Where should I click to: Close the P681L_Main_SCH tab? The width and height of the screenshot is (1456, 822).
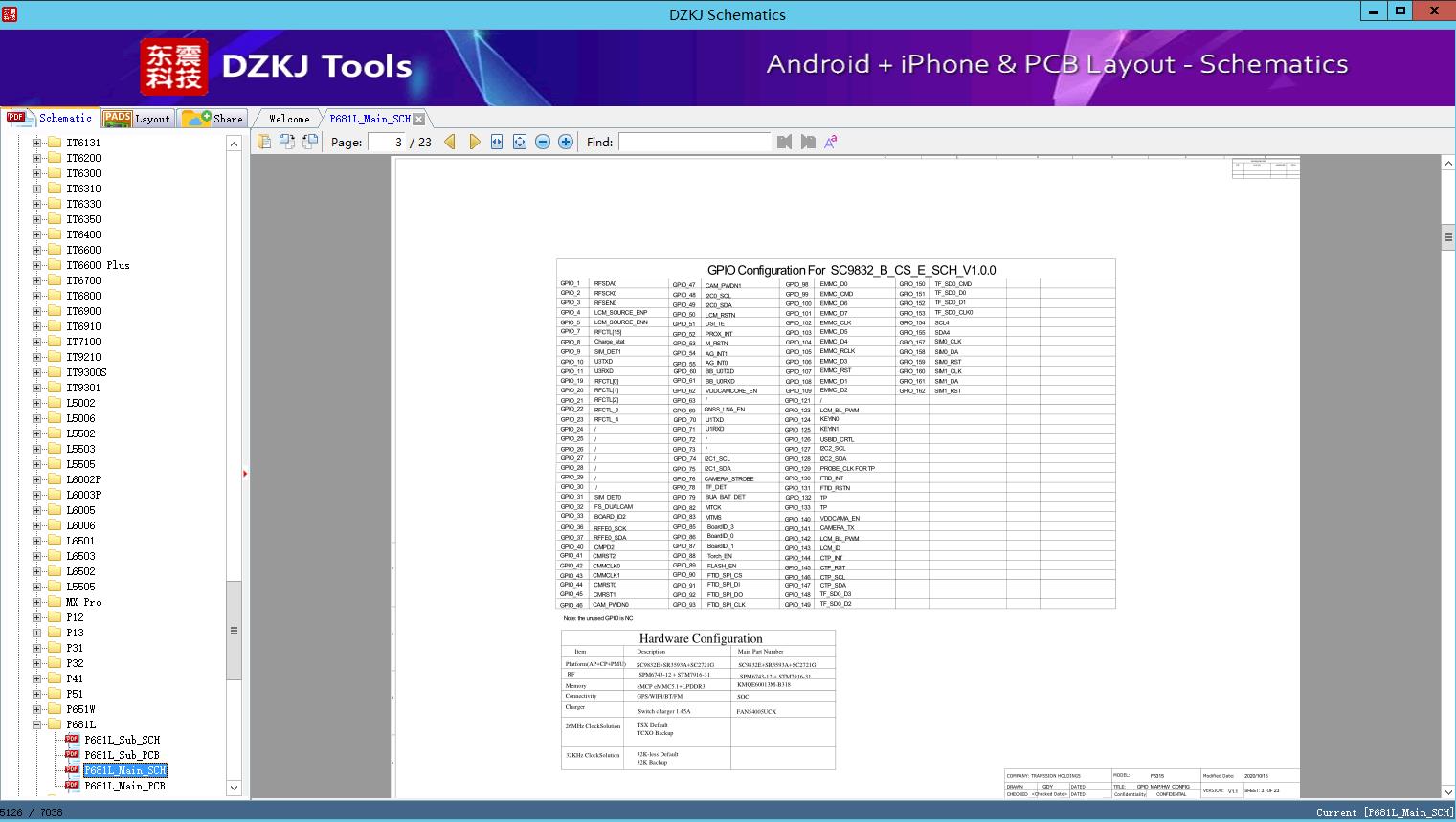[418, 119]
